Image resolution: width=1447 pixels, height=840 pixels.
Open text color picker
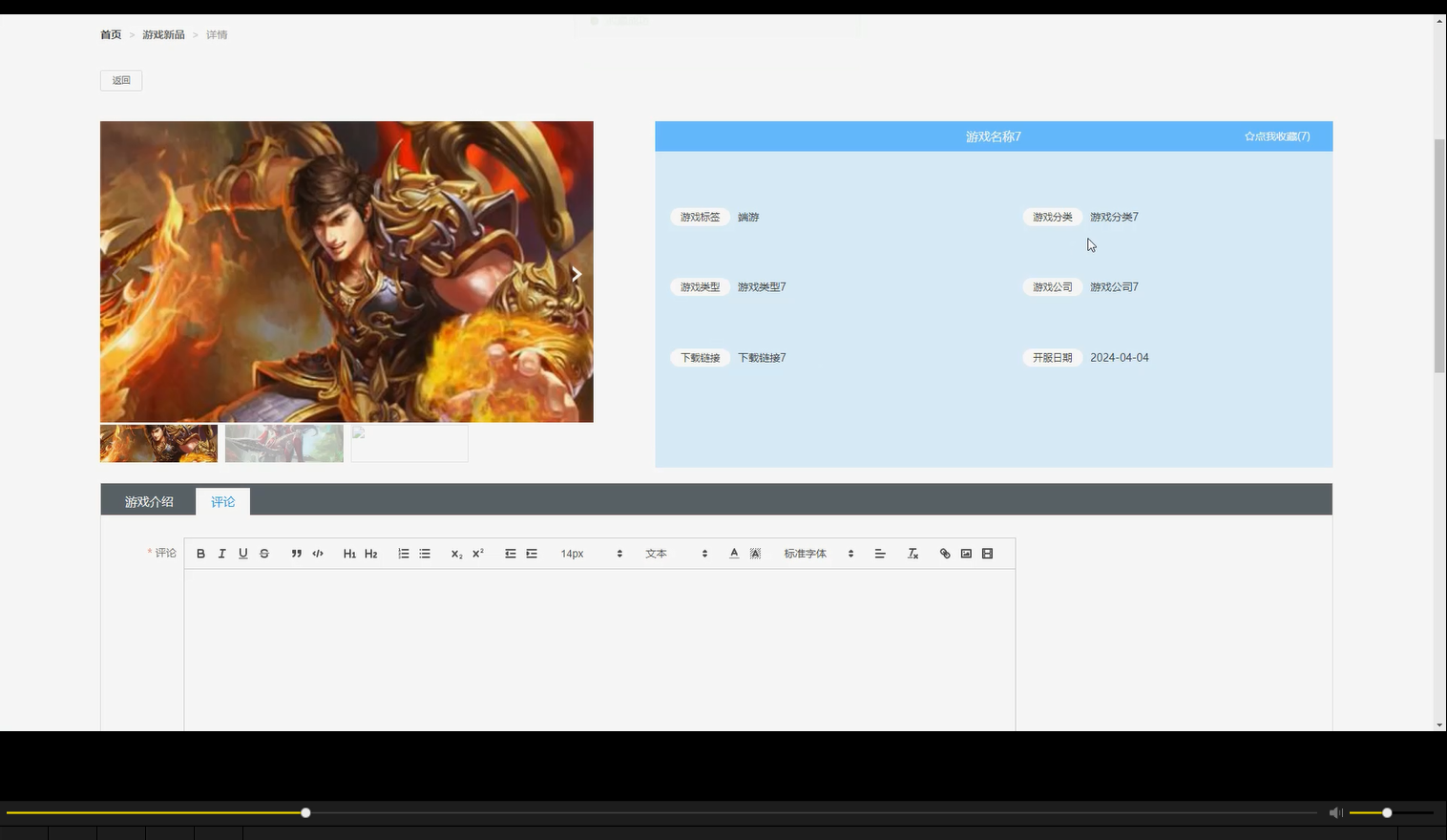(x=734, y=554)
